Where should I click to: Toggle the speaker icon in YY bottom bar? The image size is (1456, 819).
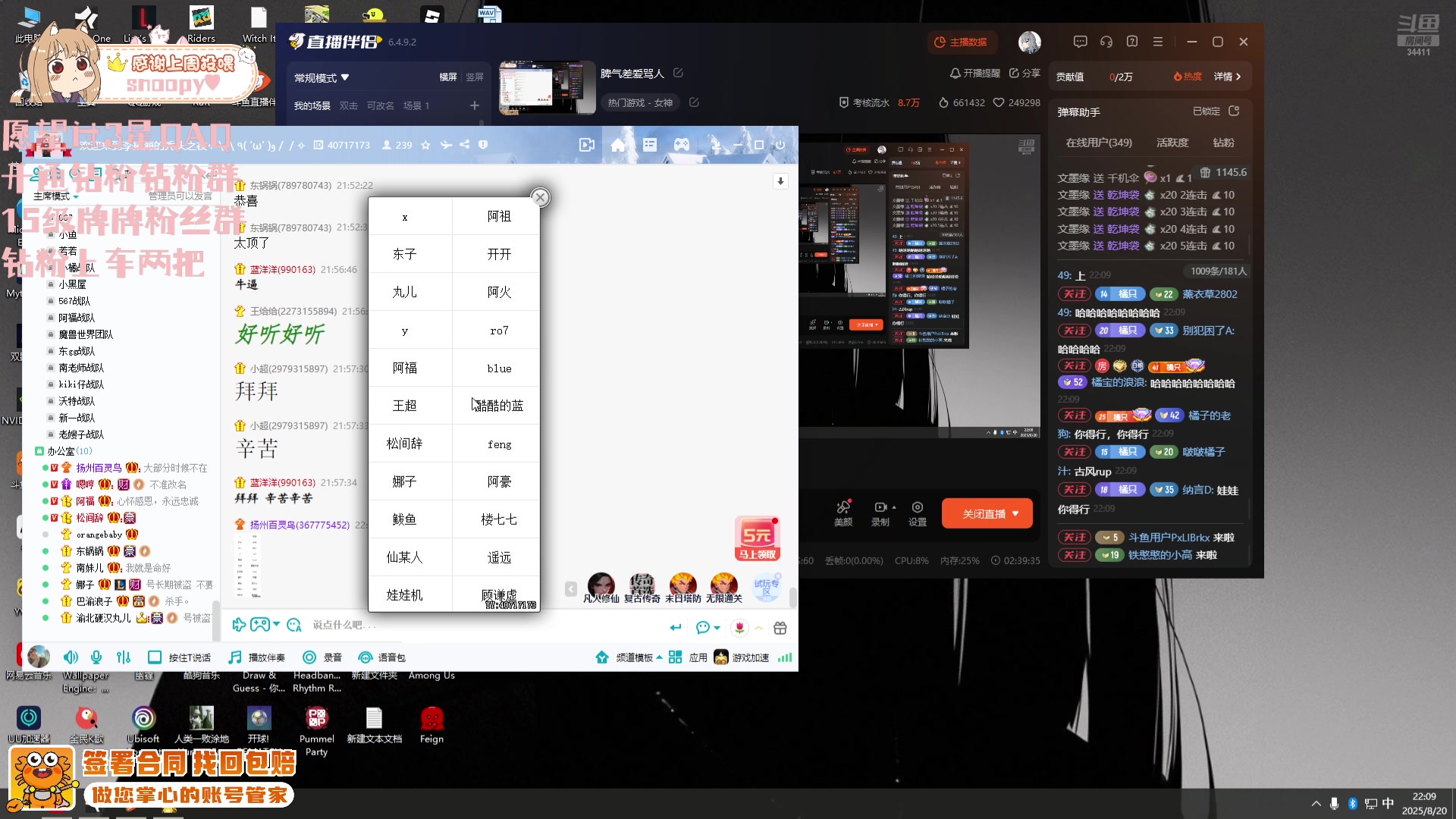tap(71, 657)
